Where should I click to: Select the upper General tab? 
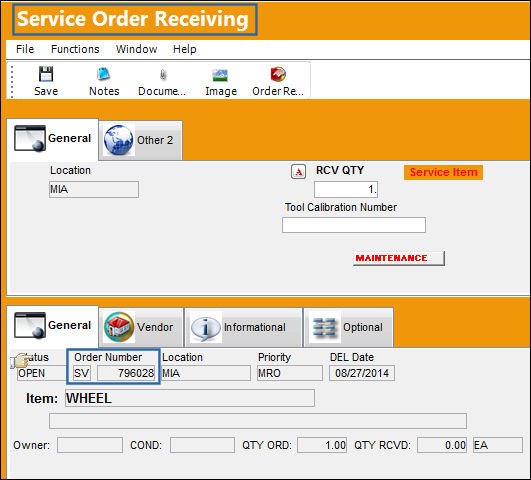pyautogui.click(x=53, y=139)
